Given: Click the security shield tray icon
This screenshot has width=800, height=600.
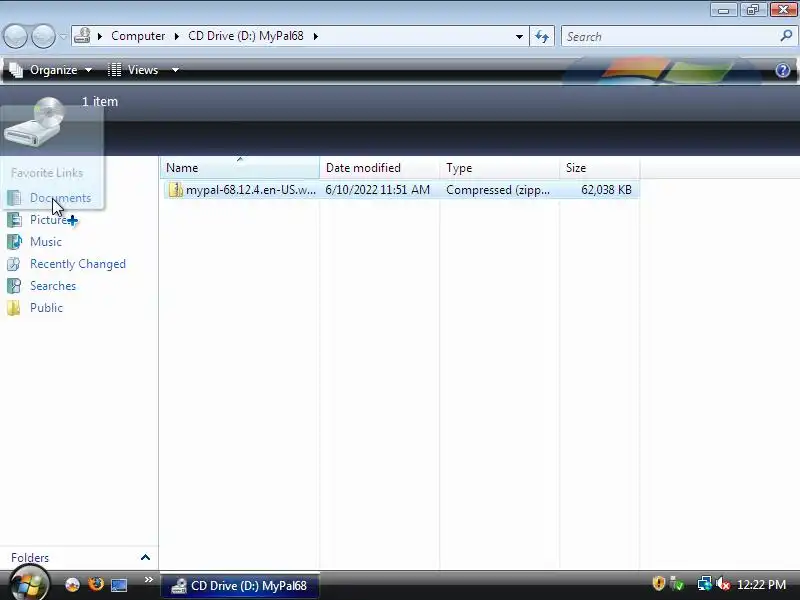Looking at the screenshot, I should coord(659,584).
